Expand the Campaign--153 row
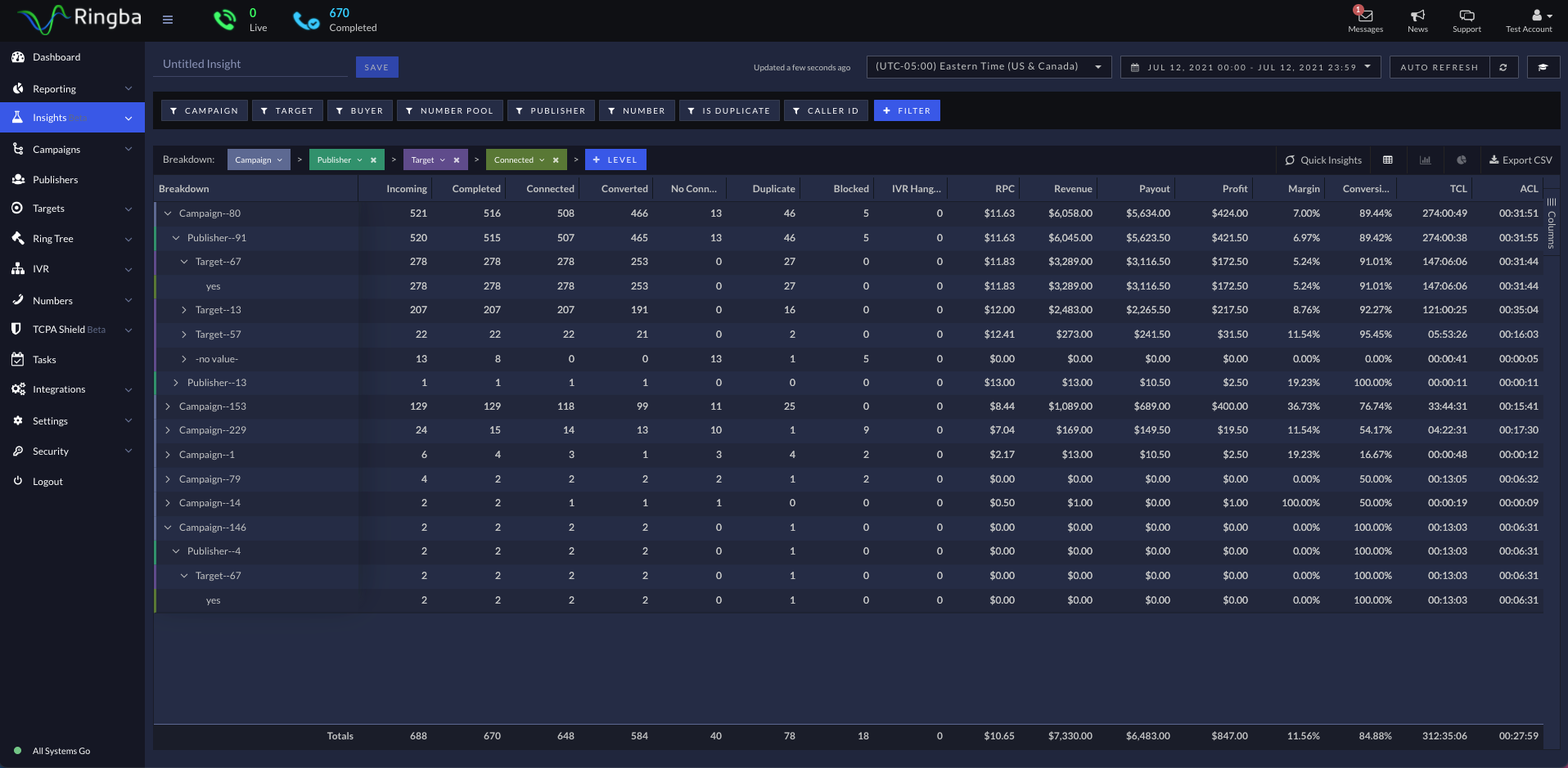This screenshot has width=1568, height=768. click(x=168, y=406)
